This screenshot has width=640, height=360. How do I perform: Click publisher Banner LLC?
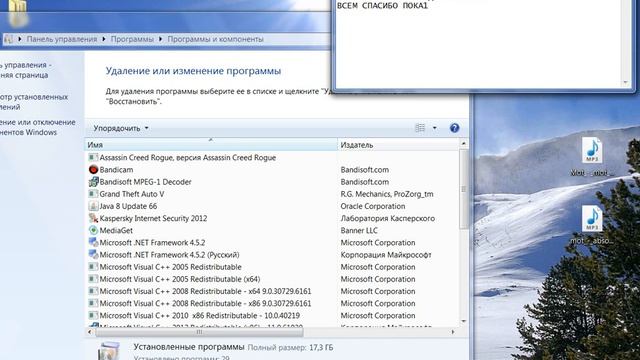359,231
